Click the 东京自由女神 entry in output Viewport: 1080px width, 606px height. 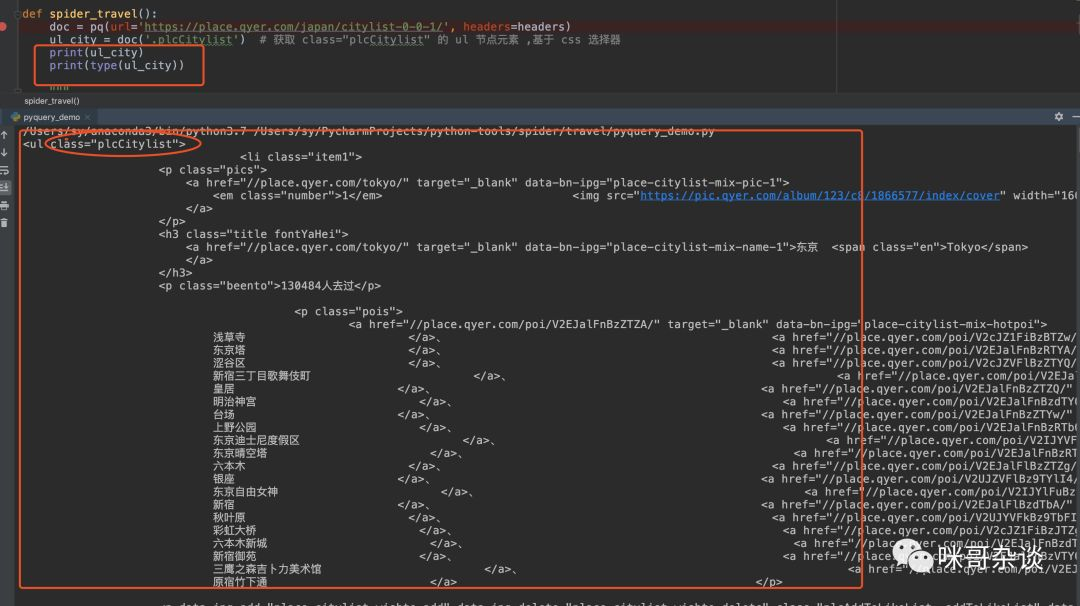(x=245, y=492)
